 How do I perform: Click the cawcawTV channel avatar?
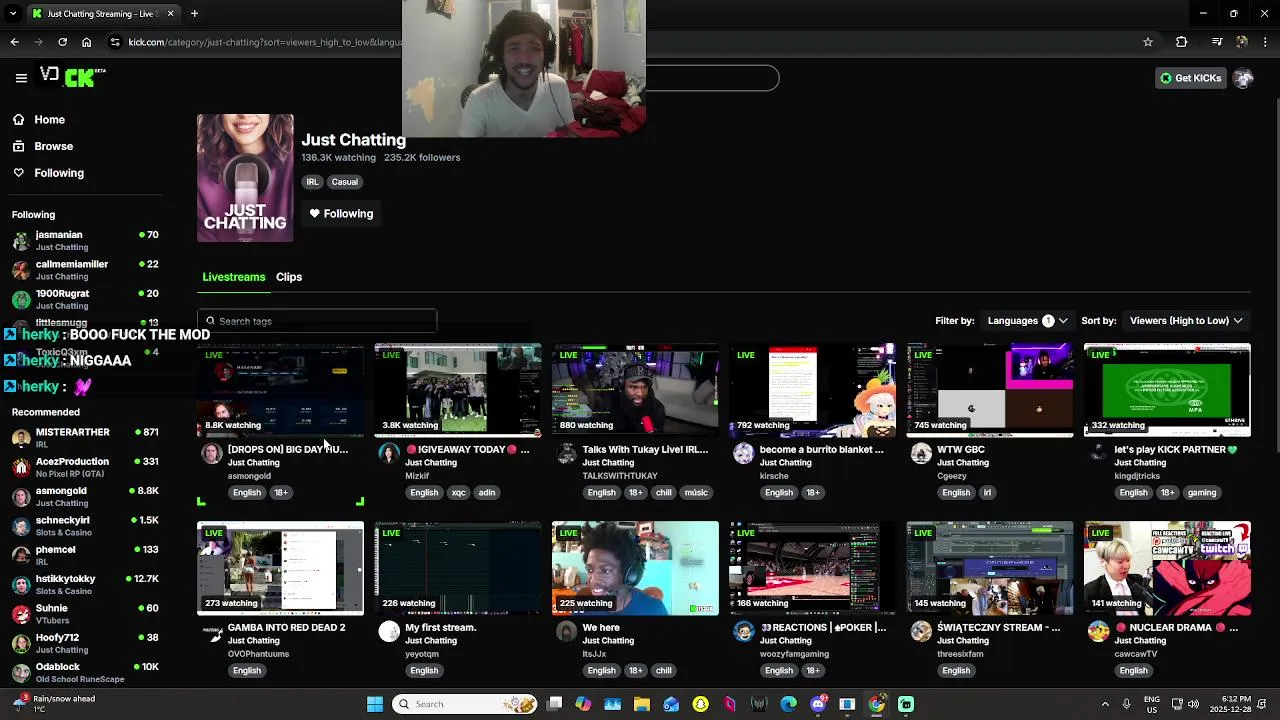[1098, 632]
